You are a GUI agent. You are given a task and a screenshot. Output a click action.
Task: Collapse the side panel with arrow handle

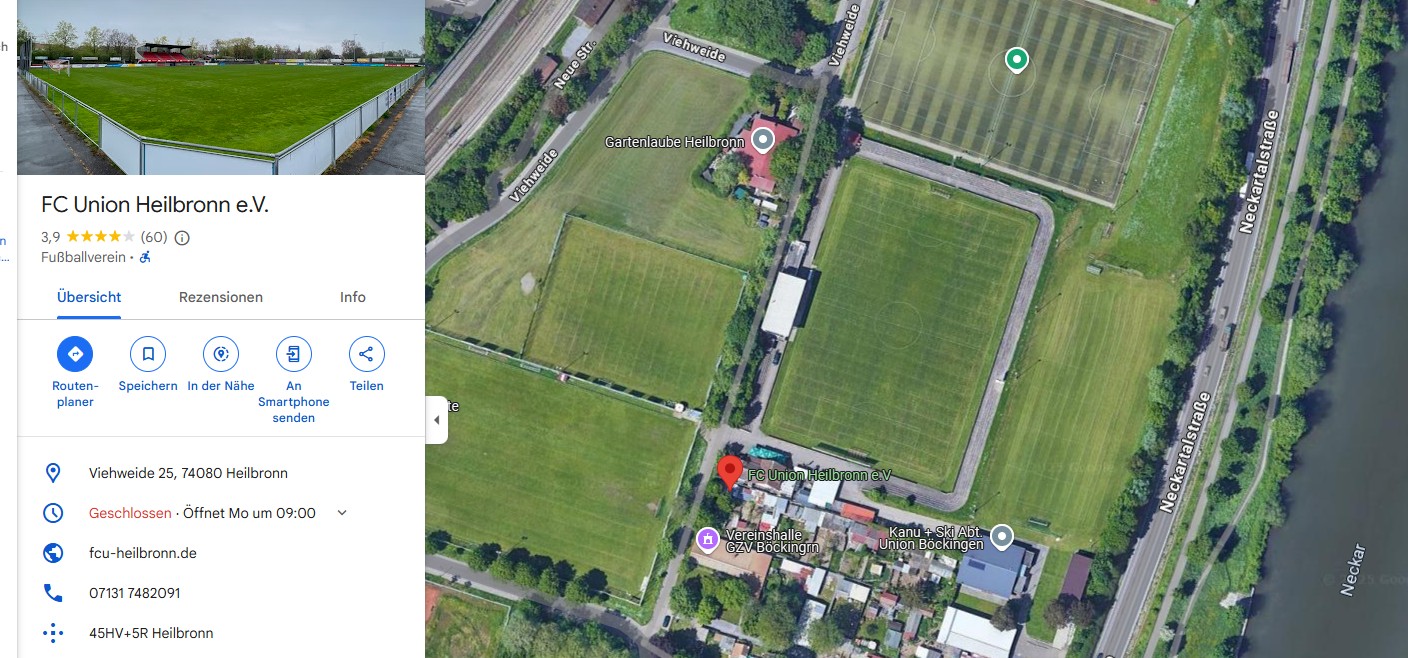437,420
